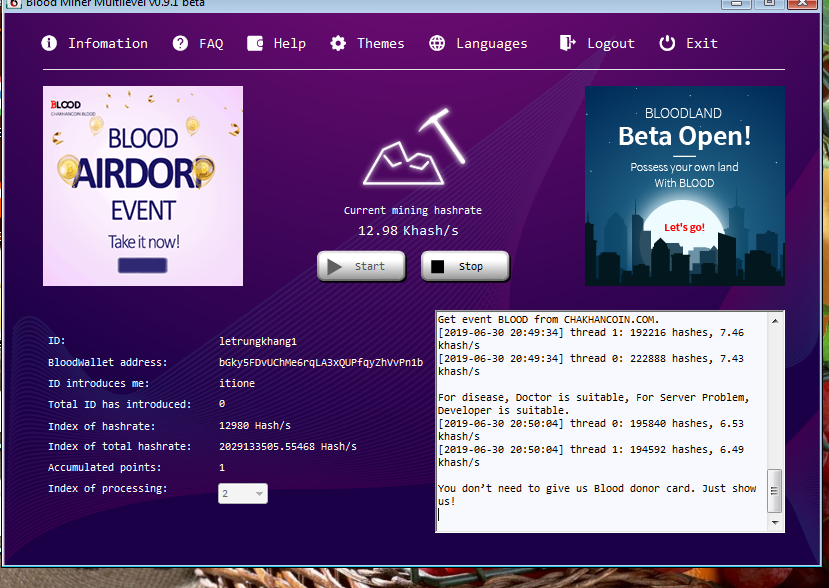Stop mining with the Stop button
The image size is (829, 588).
point(465,266)
